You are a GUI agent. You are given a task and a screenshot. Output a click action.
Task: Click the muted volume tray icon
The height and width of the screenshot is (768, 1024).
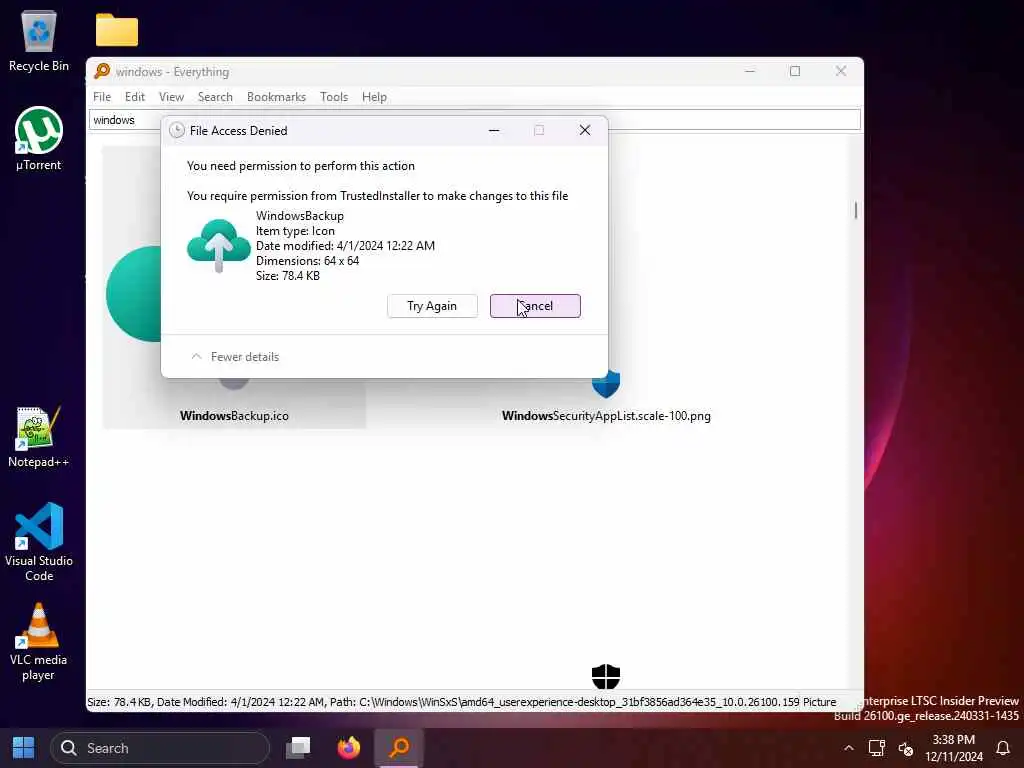pos(906,748)
